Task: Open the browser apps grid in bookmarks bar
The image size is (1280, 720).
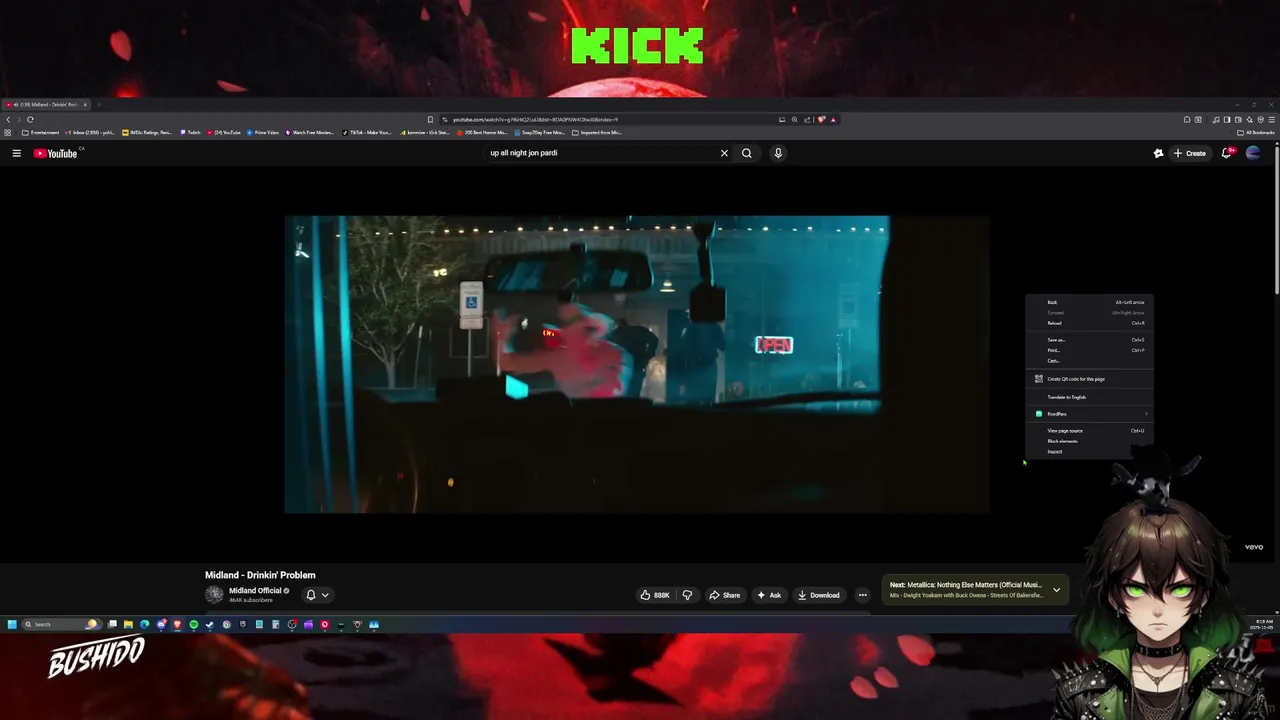Action: pos(7,132)
